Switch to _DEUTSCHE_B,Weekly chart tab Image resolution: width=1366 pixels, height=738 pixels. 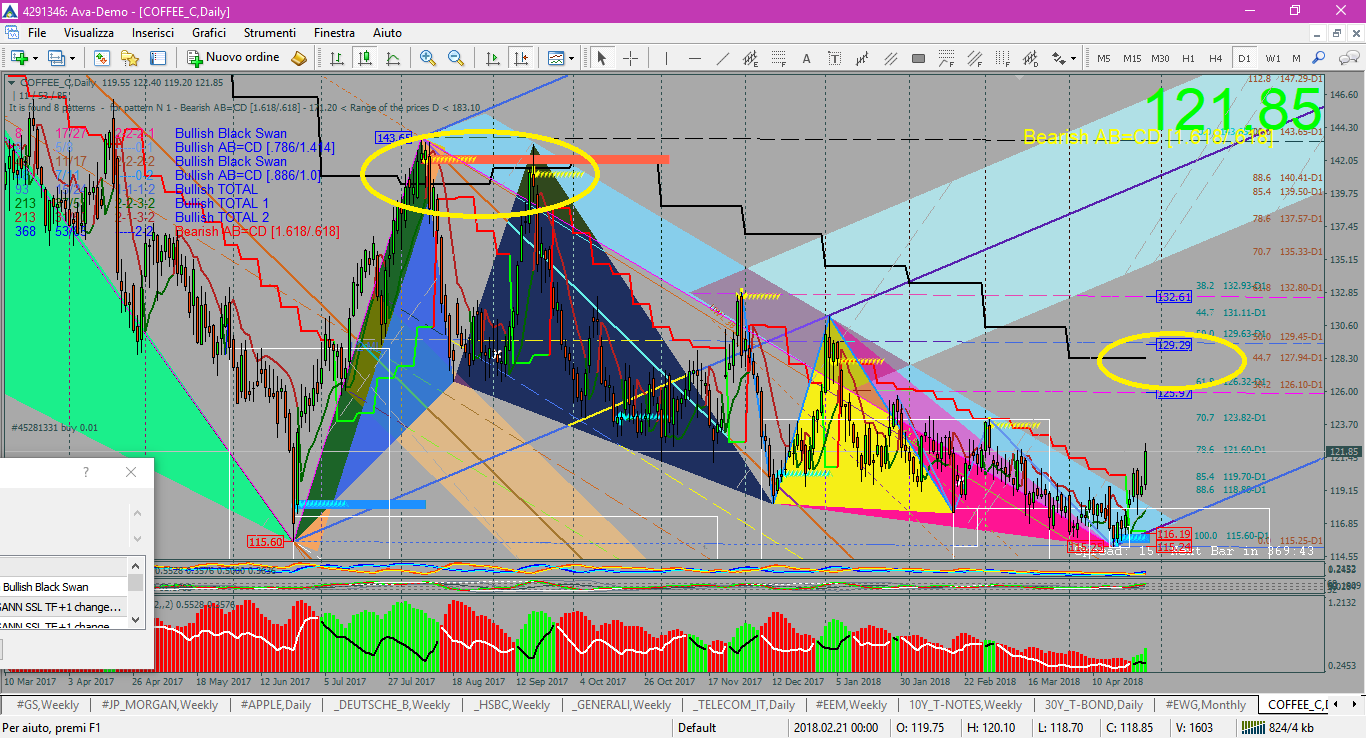[x=392, y=705]
